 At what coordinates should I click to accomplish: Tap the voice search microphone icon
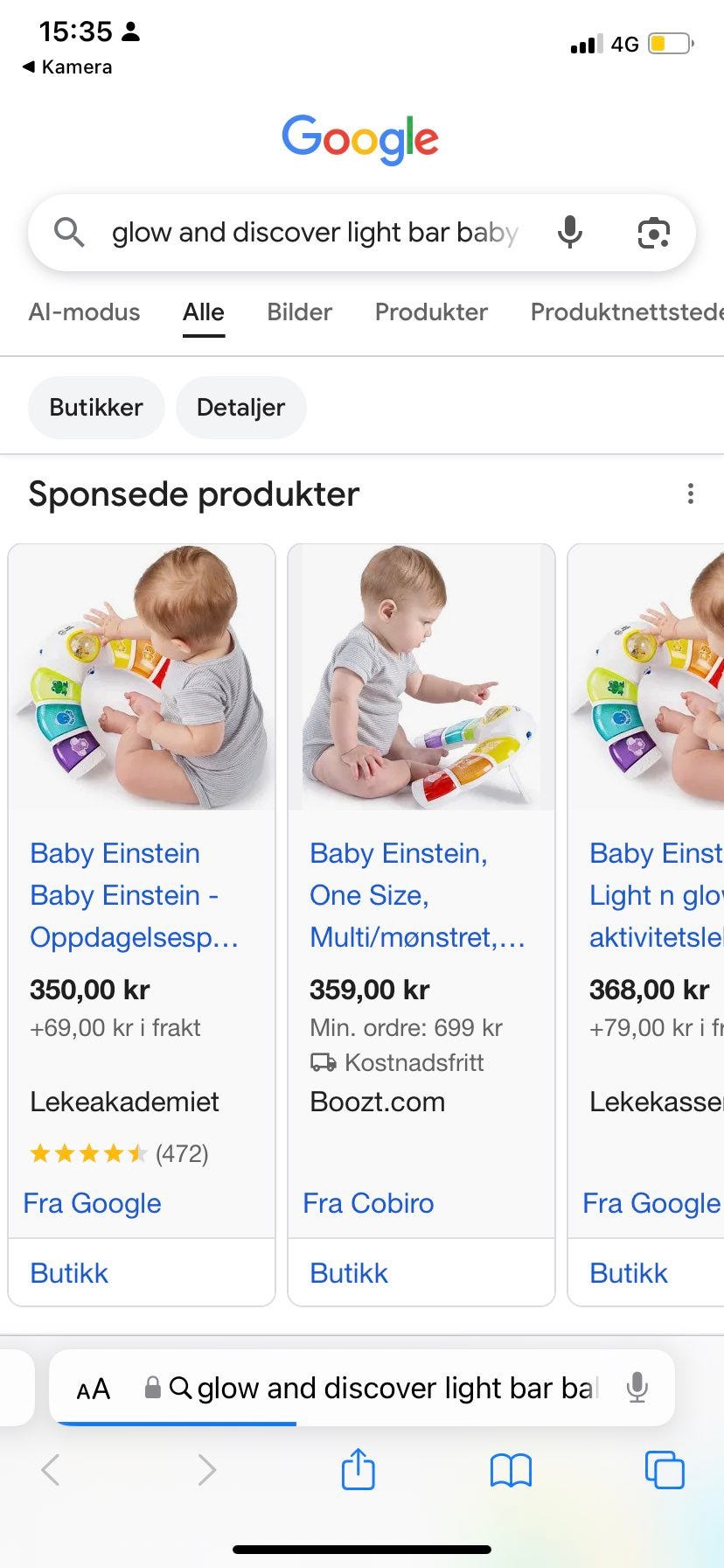pos(570,233)
